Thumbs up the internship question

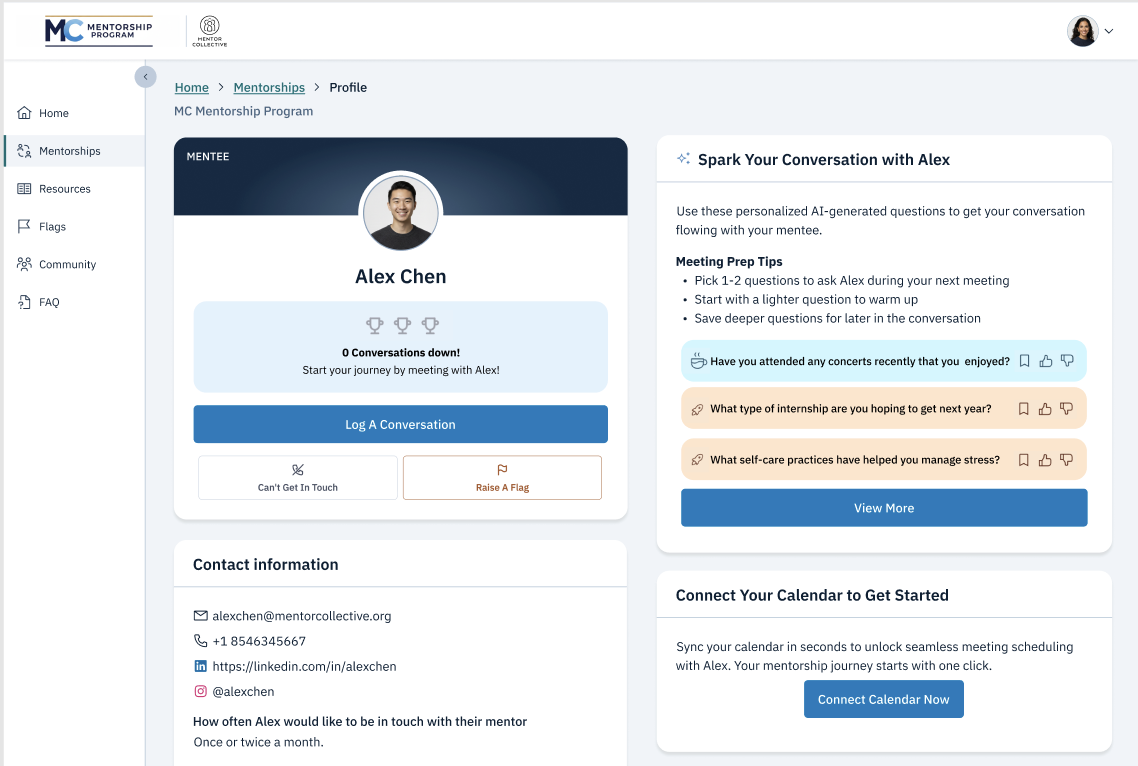(x=1046, y=409)
